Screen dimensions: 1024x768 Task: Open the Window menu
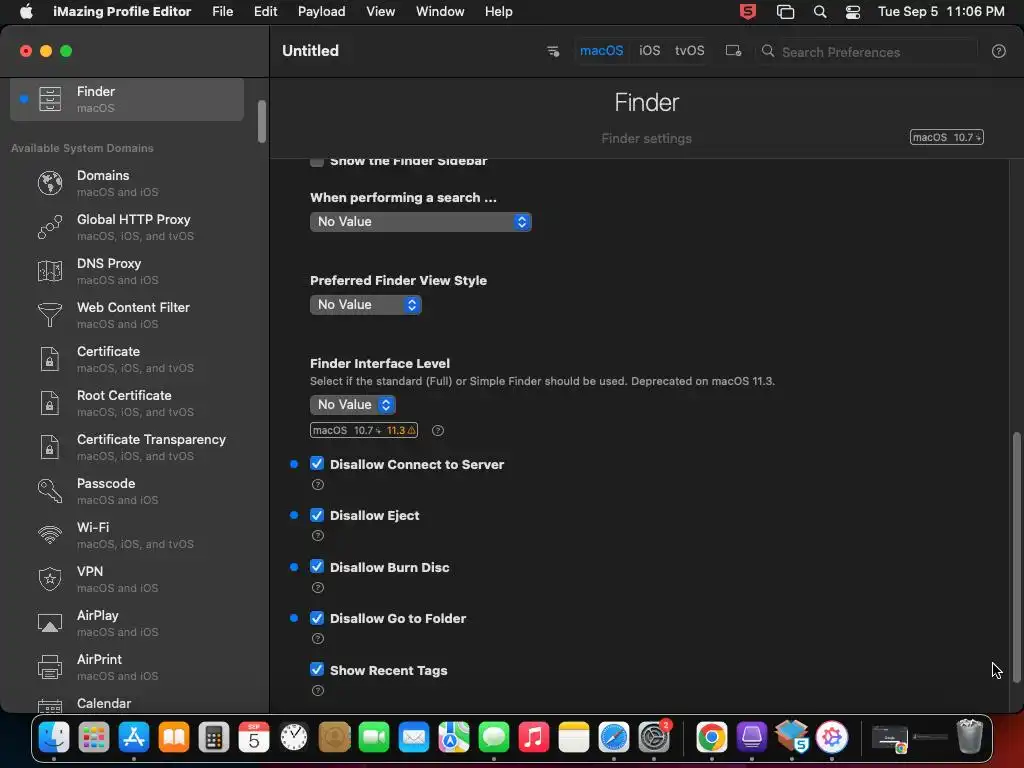(440, 12)
